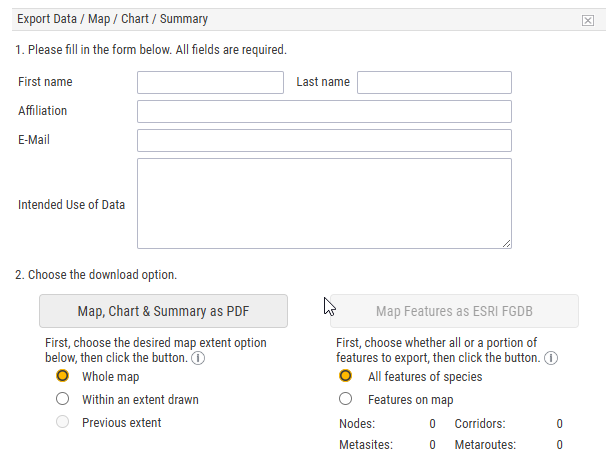Click the Corridors count value
Viewport: 614px width, 476px height.
tap(560, 424)
